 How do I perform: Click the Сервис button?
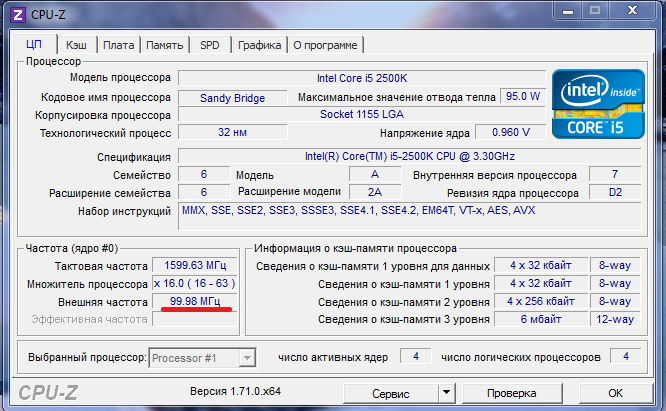click(390, 394)
